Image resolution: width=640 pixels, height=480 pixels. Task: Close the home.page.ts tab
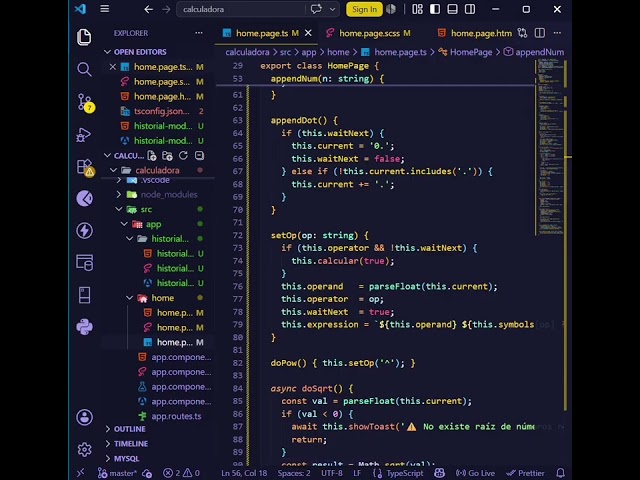pos(308,33)
